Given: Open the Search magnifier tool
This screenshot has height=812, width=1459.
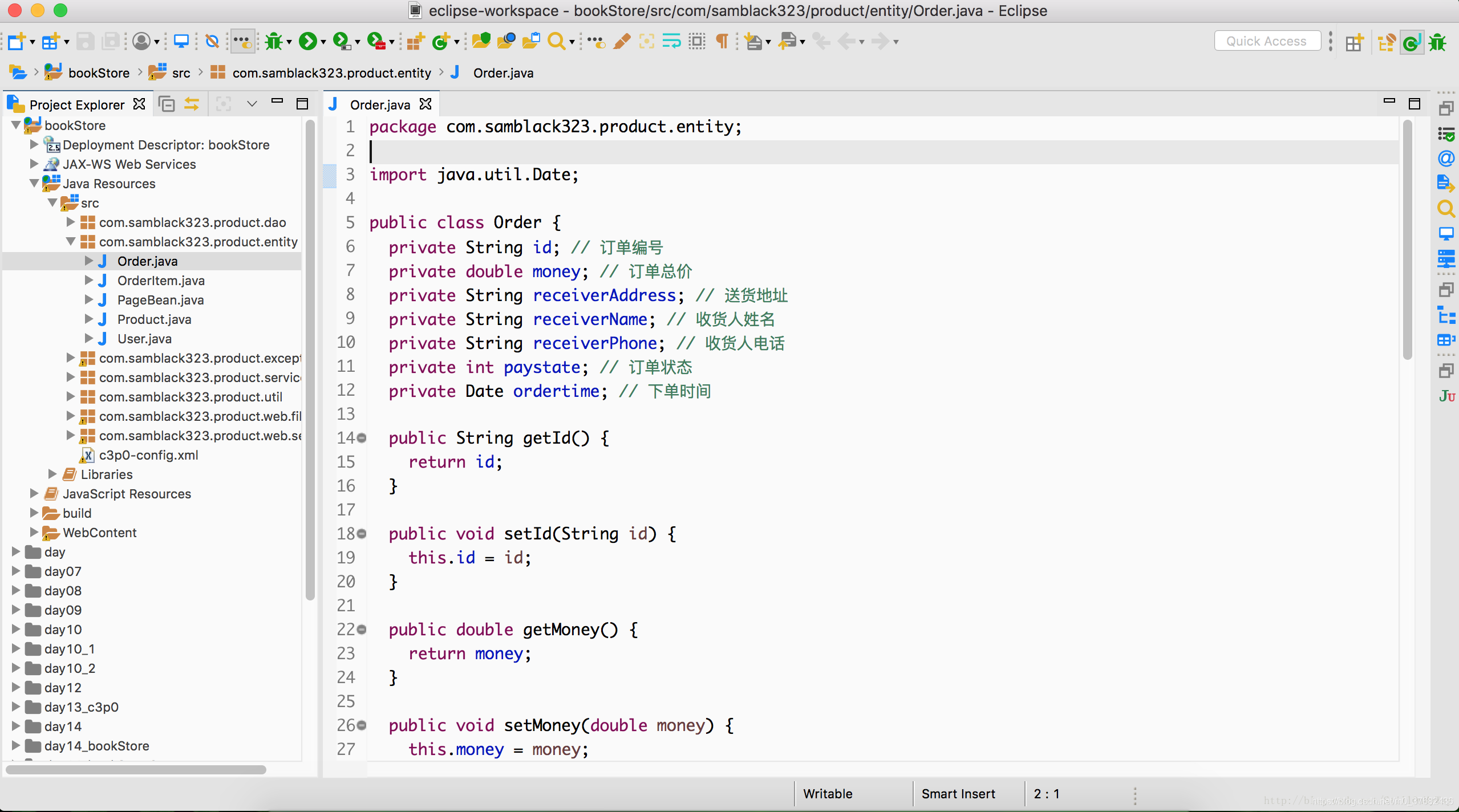Looking at the screenshot, I should (x=556, y=41).
